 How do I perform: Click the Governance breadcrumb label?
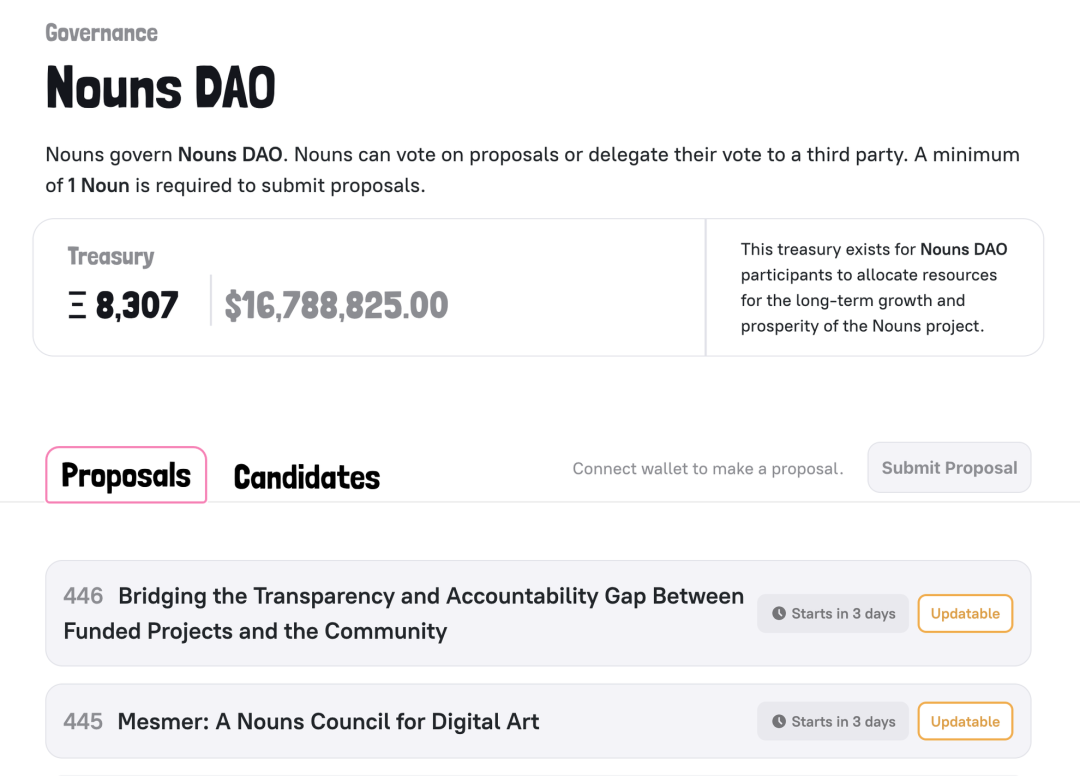click(101, 33)
